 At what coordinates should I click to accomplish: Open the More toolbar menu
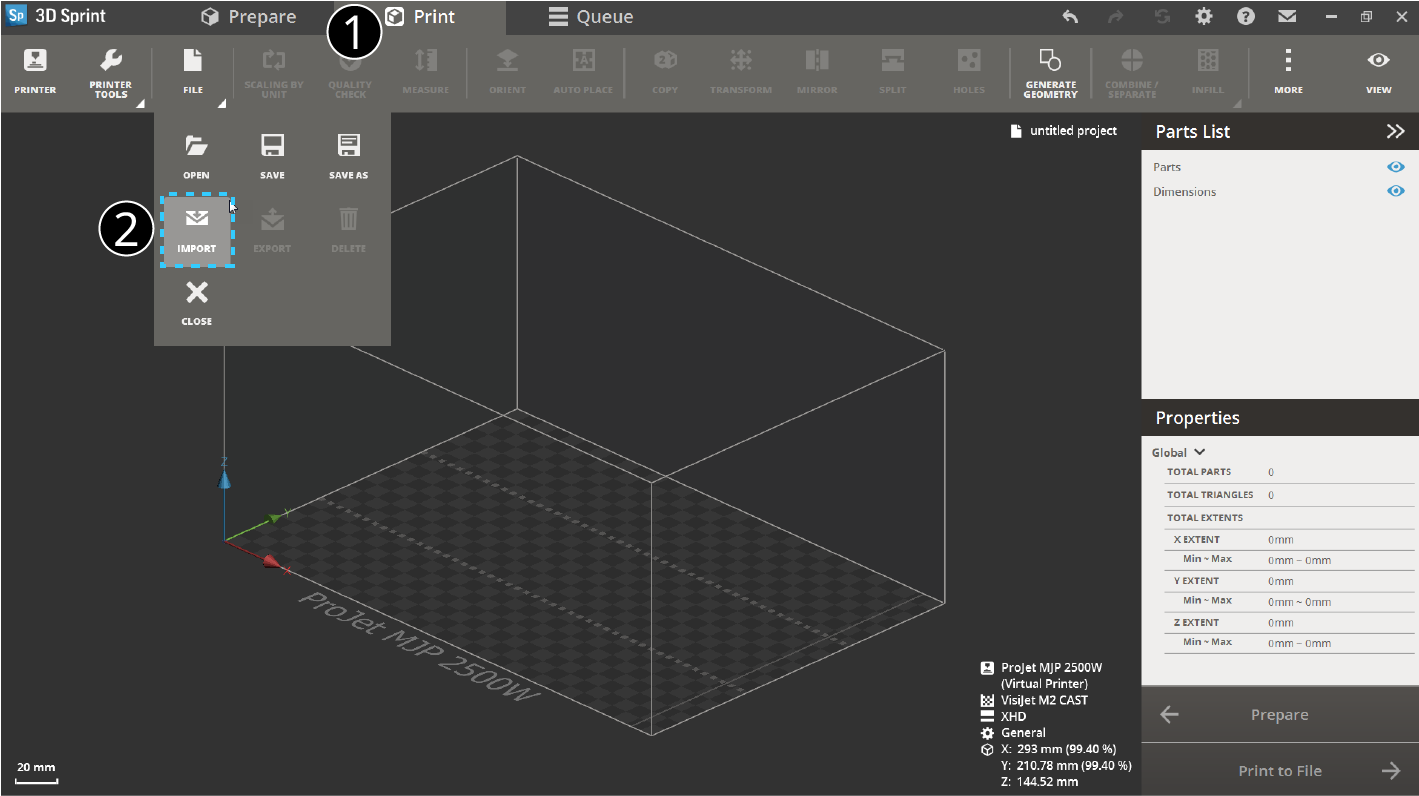click(x=1288, y=71)
